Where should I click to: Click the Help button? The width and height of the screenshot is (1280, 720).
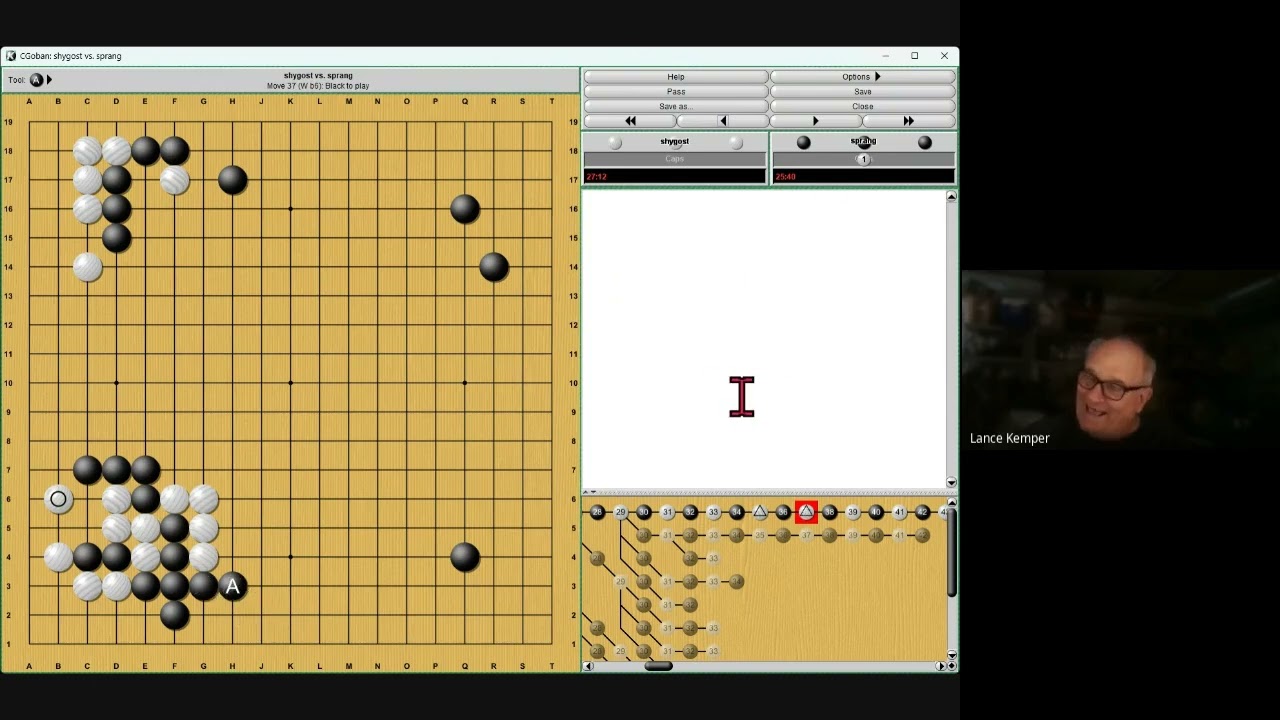pyautogui.click(x=676, y=77)
